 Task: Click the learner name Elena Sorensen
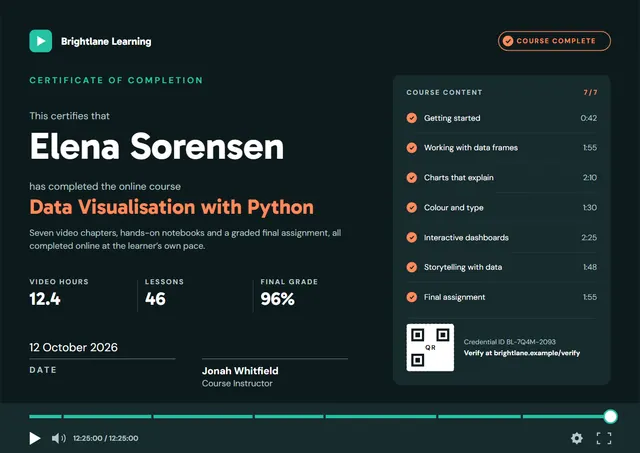click(x=157, y=147)
